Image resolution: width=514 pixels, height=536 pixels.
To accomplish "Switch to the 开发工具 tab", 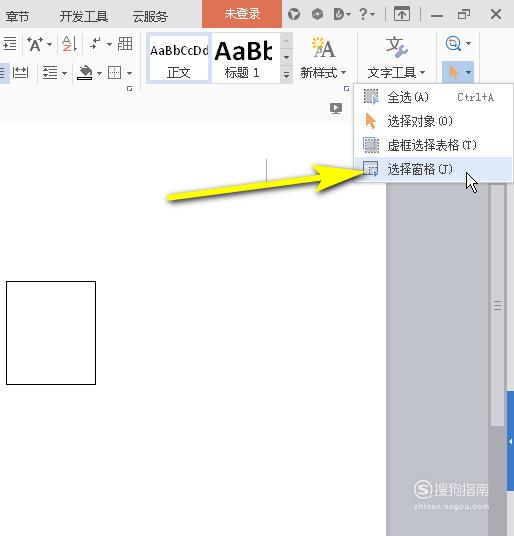I will [84, 16].
